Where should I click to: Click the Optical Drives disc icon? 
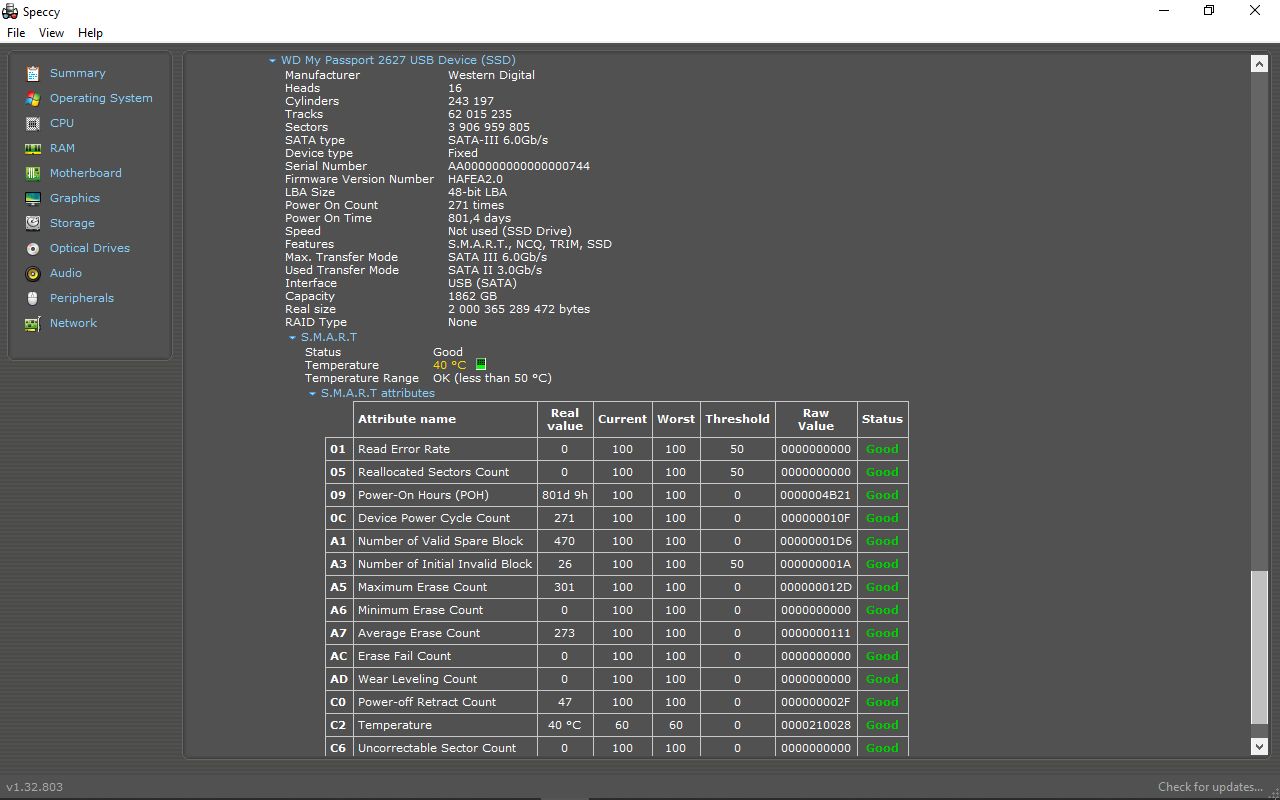coord(33,248)
